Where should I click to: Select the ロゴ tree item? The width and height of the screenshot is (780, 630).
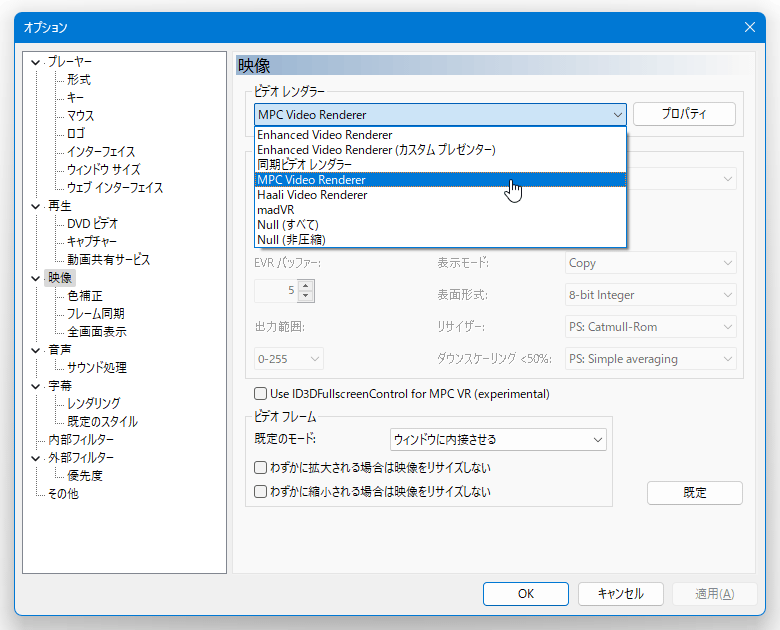(76, 133)
